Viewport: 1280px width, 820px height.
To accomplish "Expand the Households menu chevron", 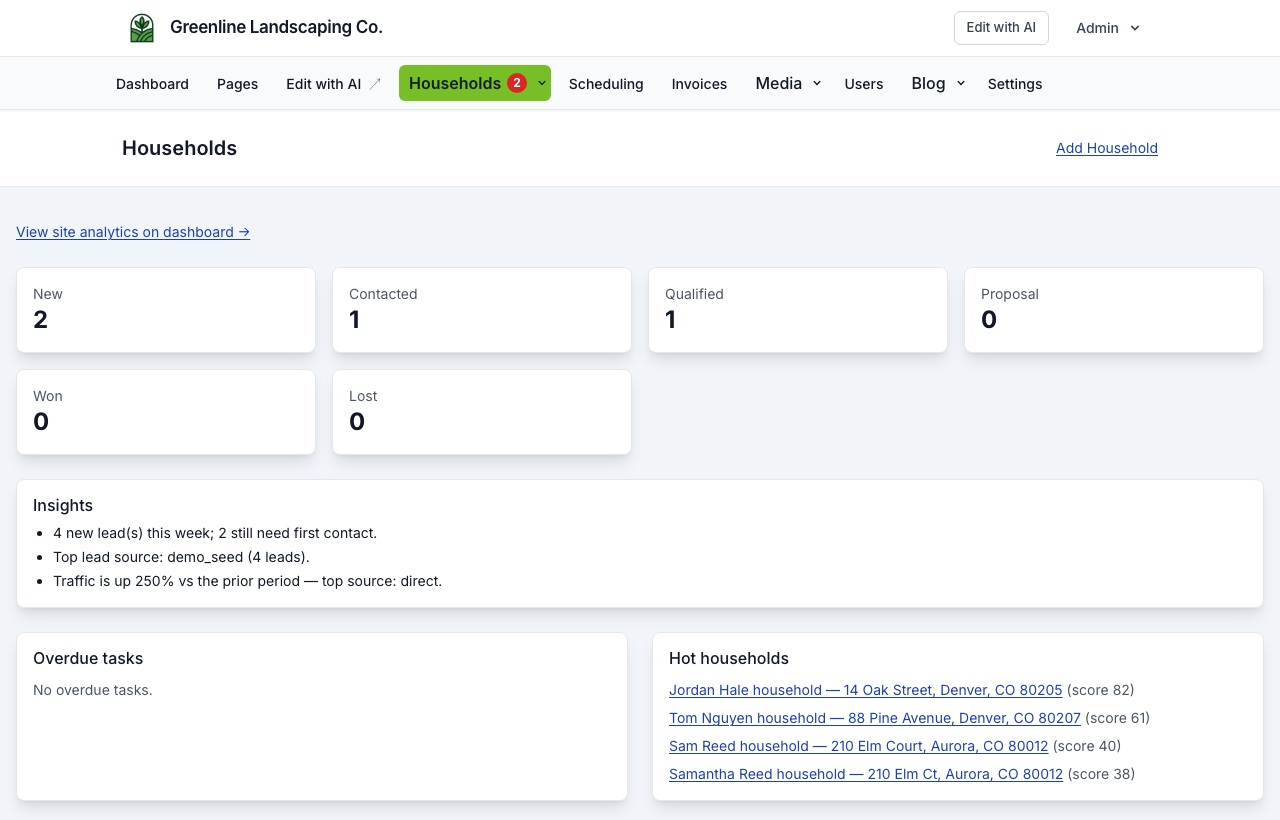I will pos(542,83).
